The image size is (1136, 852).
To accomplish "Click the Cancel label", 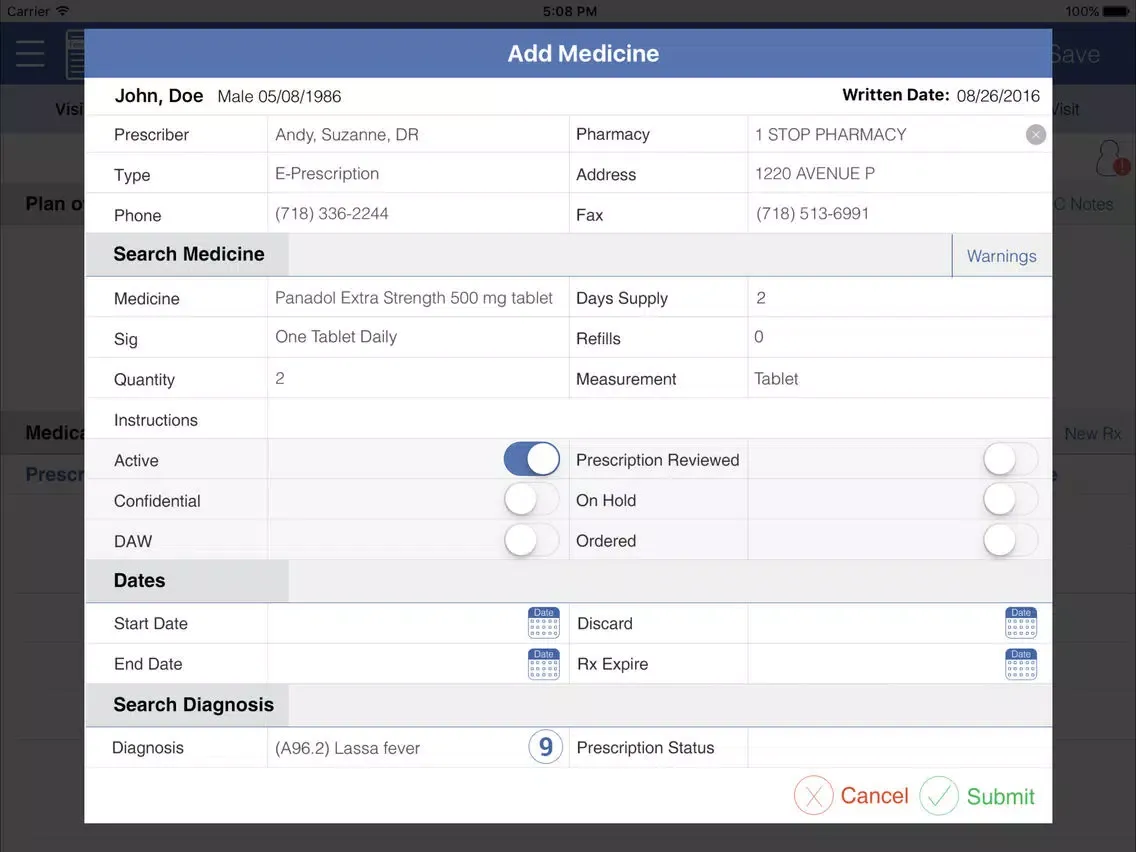I will (x=874, y=795).
